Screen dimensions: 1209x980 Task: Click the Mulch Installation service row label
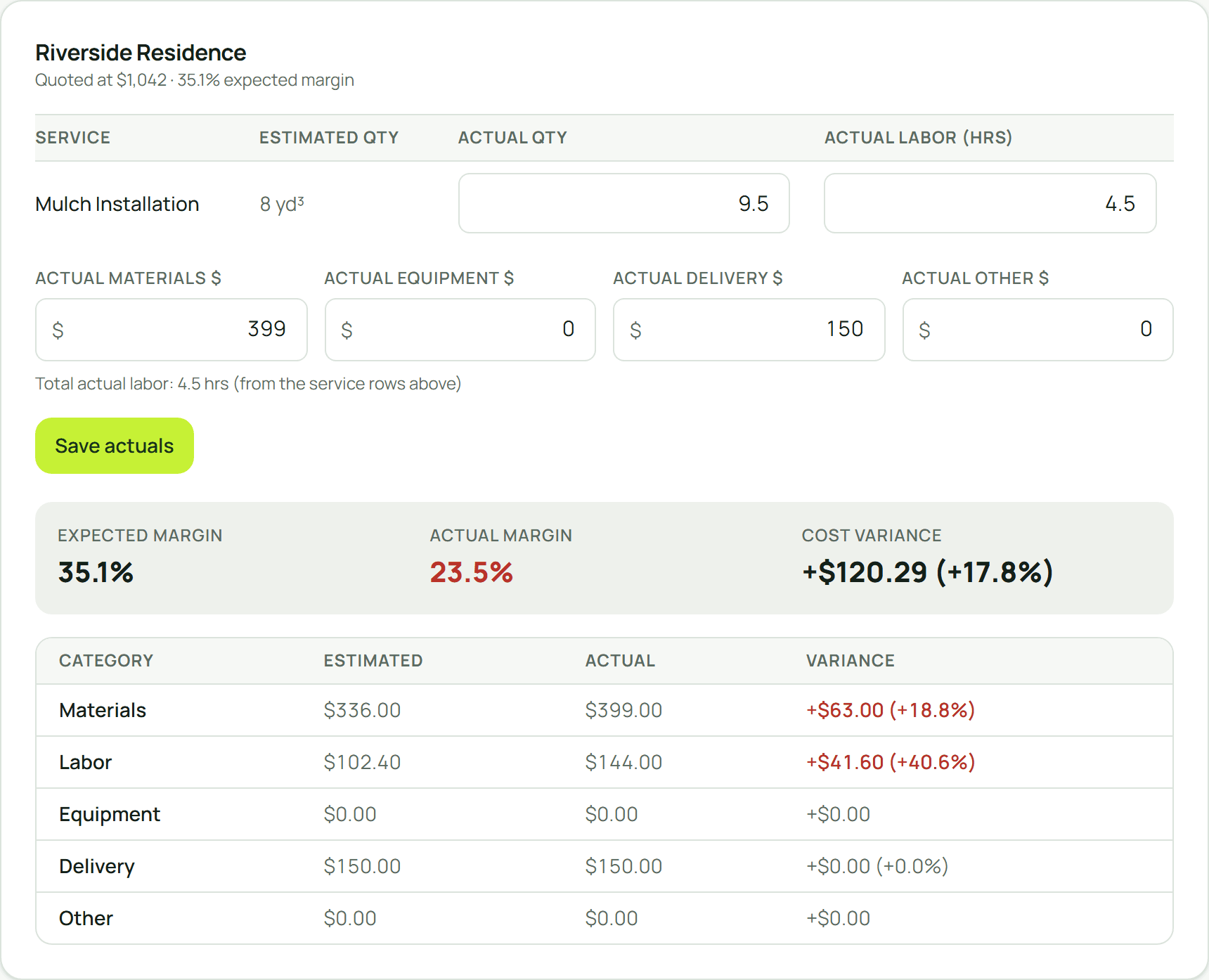click(117, 204)
